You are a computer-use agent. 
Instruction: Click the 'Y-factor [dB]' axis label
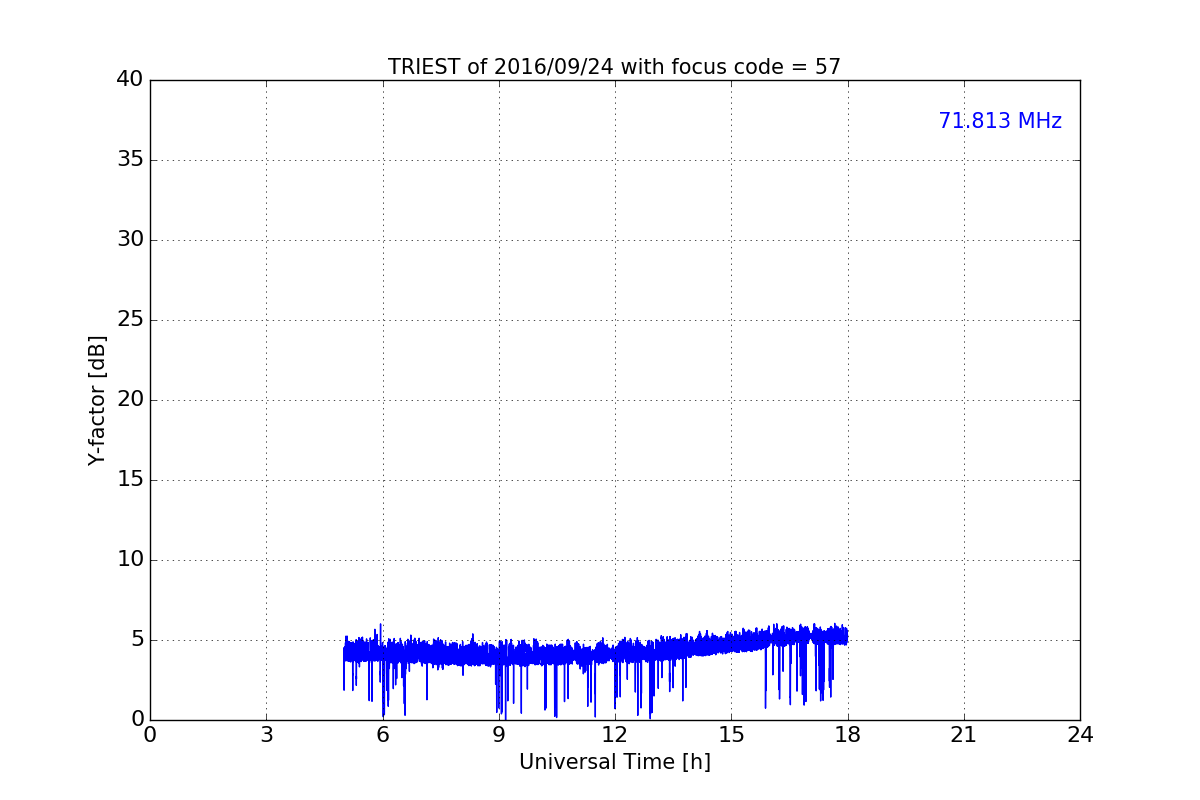click(x=97, y=400)
